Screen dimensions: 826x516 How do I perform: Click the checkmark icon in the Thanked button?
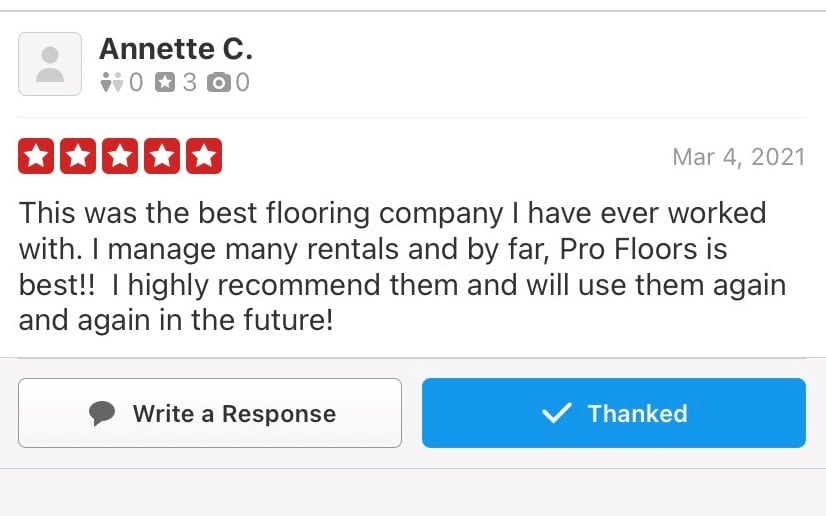coord(555,413)
